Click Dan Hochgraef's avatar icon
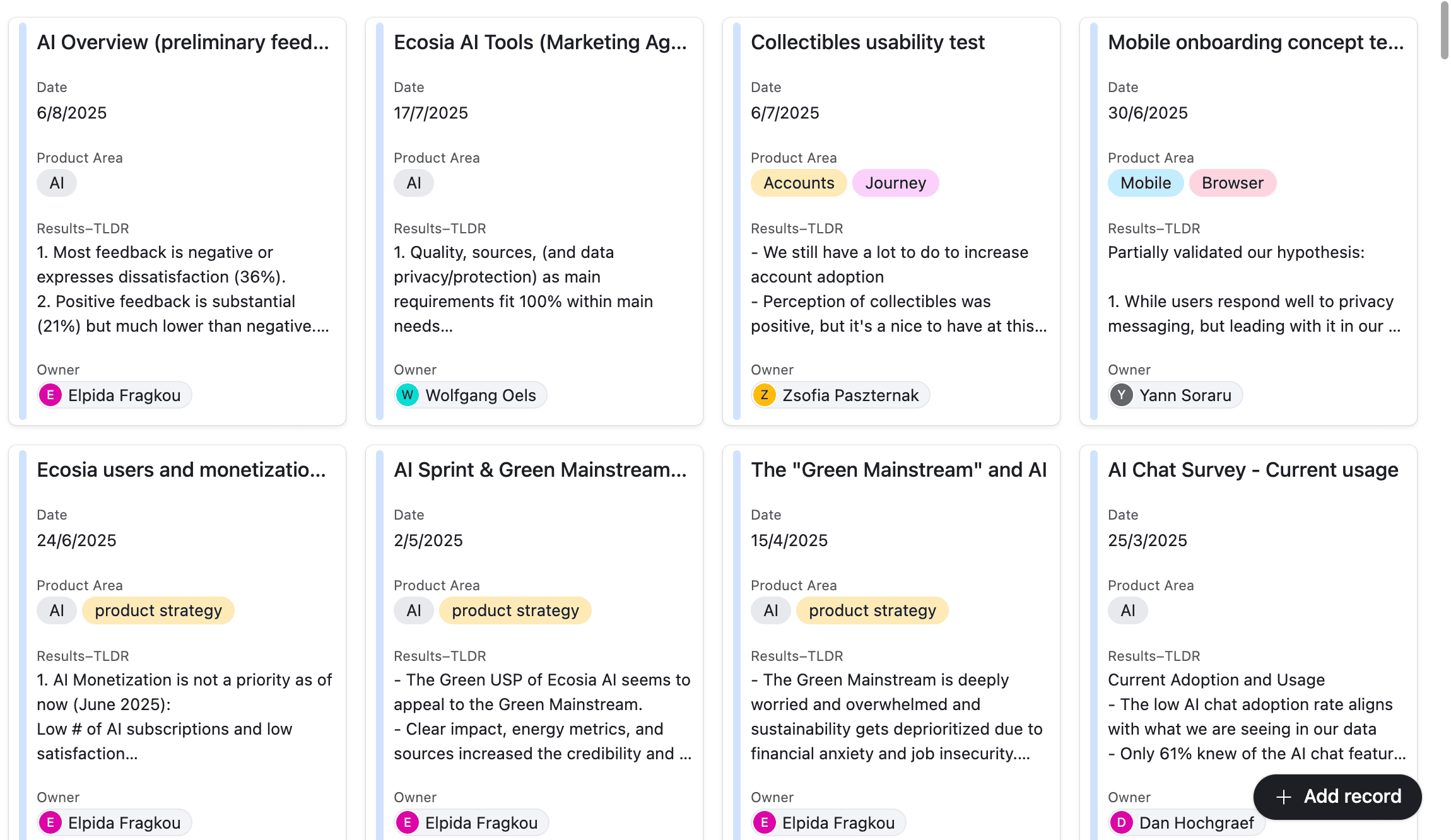Image resolution: width=1451 pixels, height=840 pixels. 1122,823
